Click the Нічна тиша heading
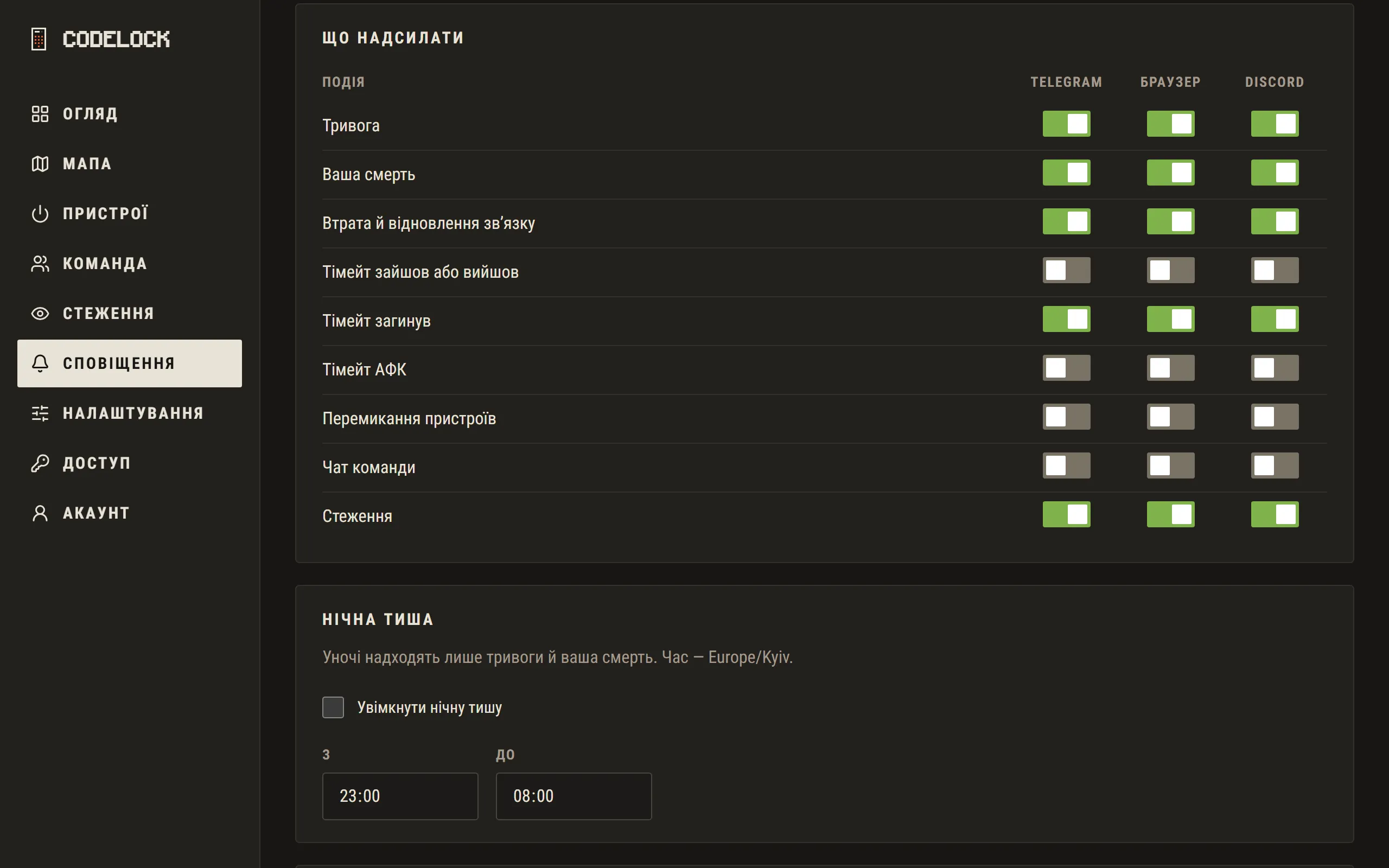1389x868 pixels. coord(378,620)
